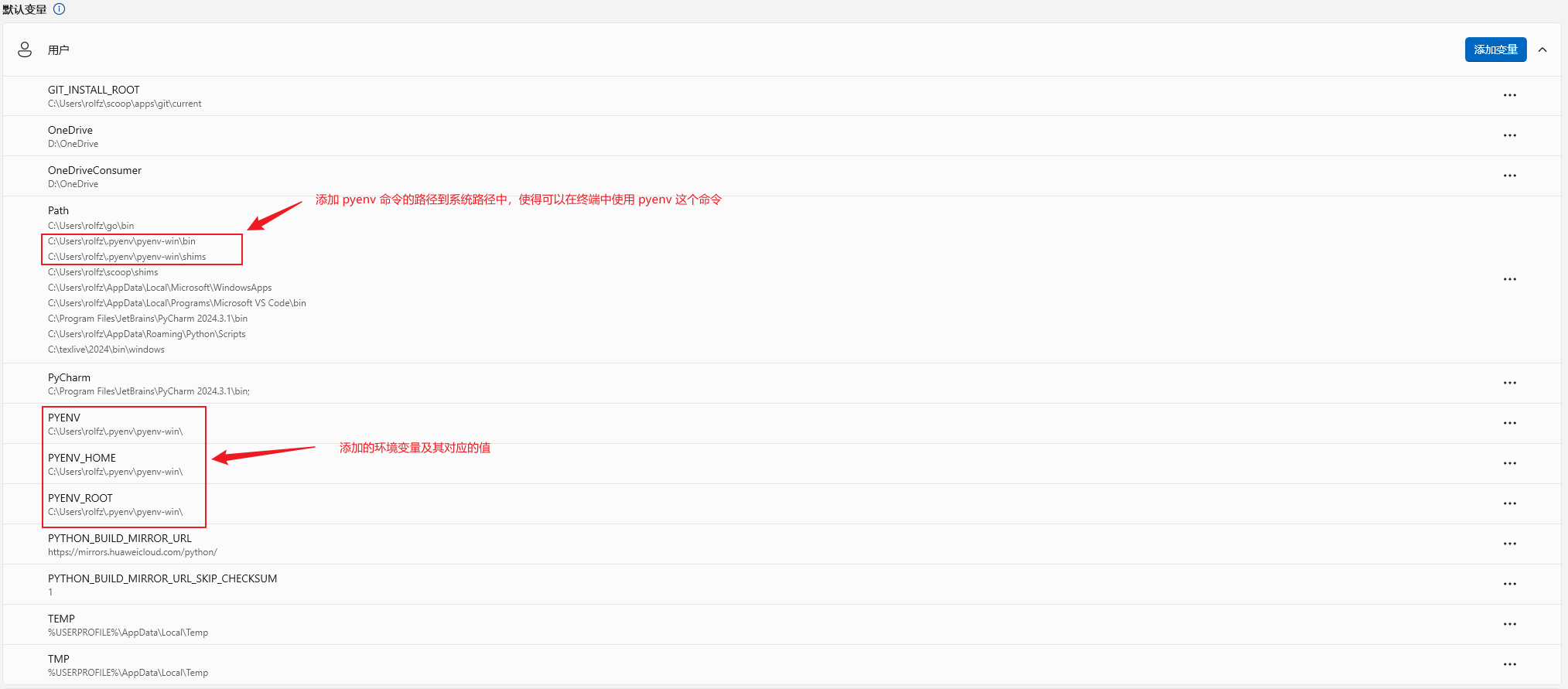This screenshot has height=689, width=1568.
Task: Click the info icon beside 默认变量
Action: (60, 9)
